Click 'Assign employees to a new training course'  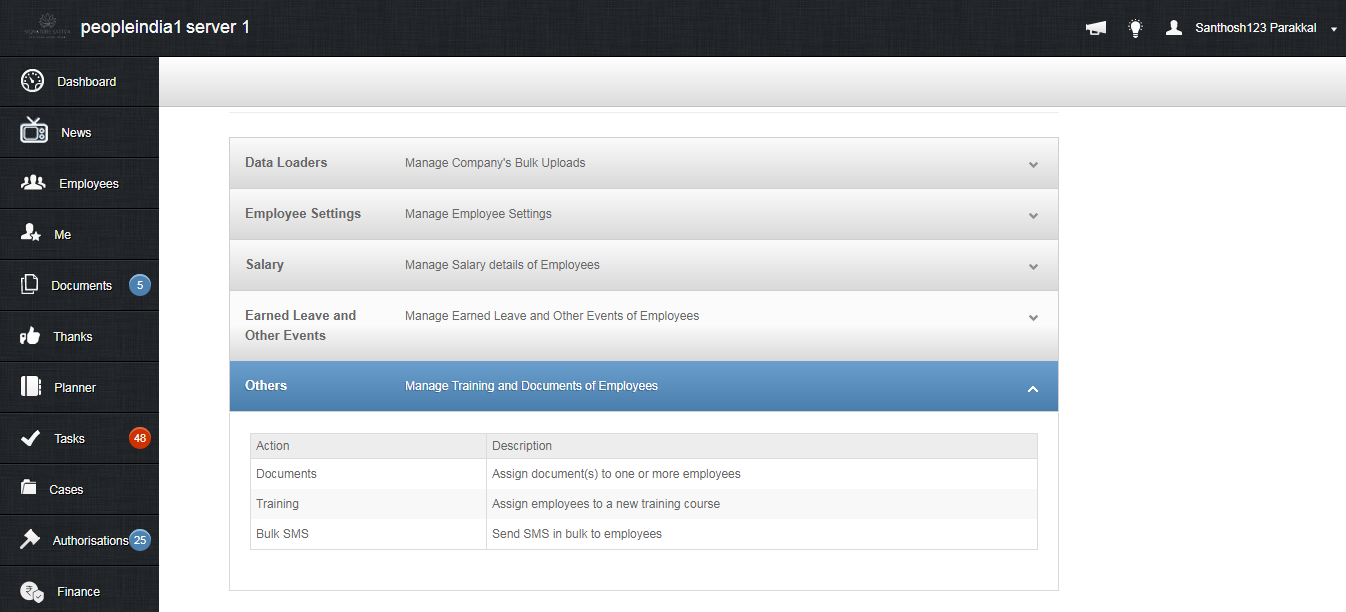click(606, 503)
